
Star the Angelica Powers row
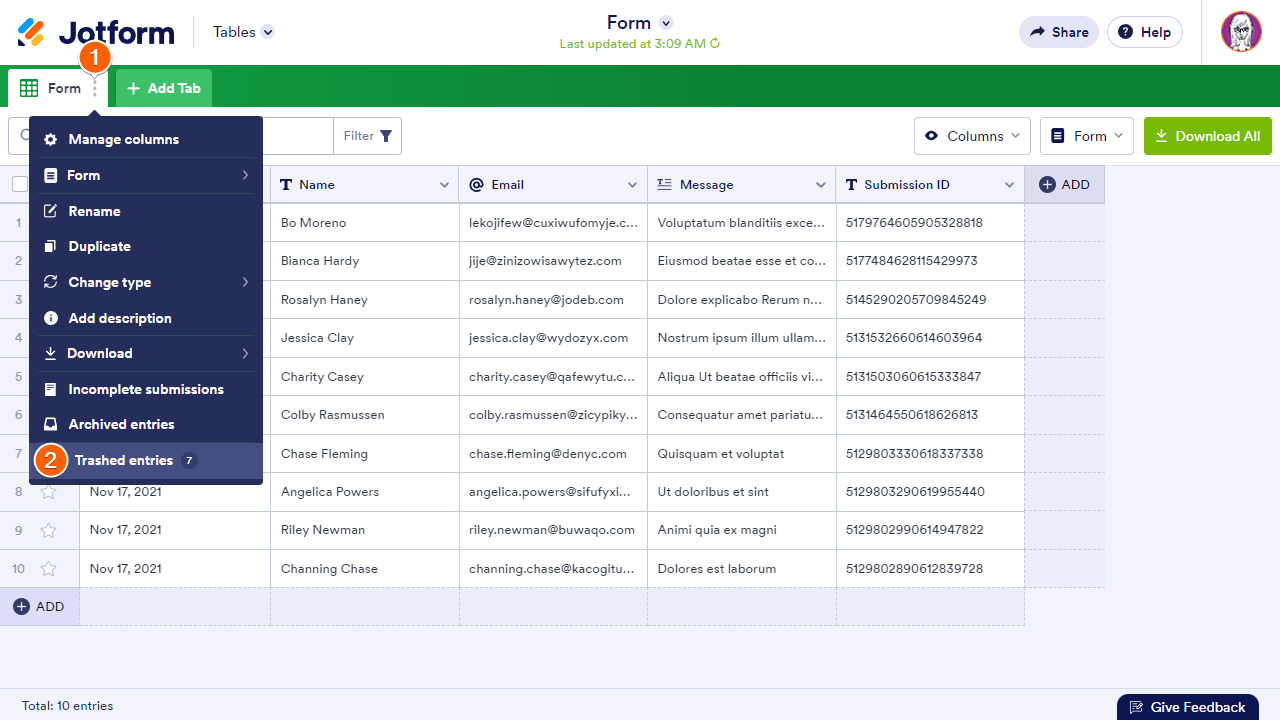tap(48, 492)
